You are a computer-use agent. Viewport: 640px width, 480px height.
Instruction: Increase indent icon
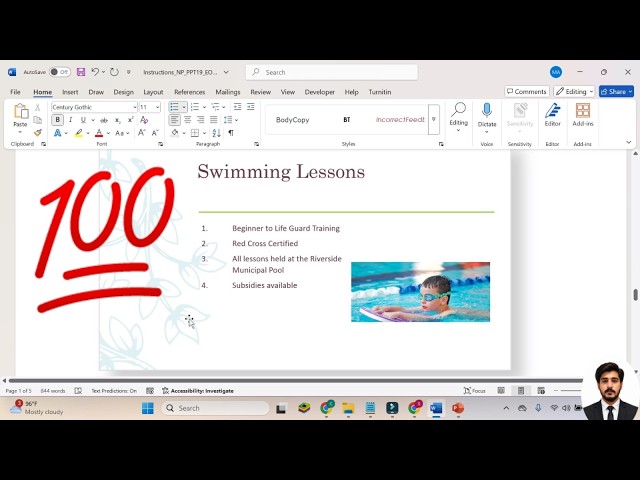click(251, 107)
